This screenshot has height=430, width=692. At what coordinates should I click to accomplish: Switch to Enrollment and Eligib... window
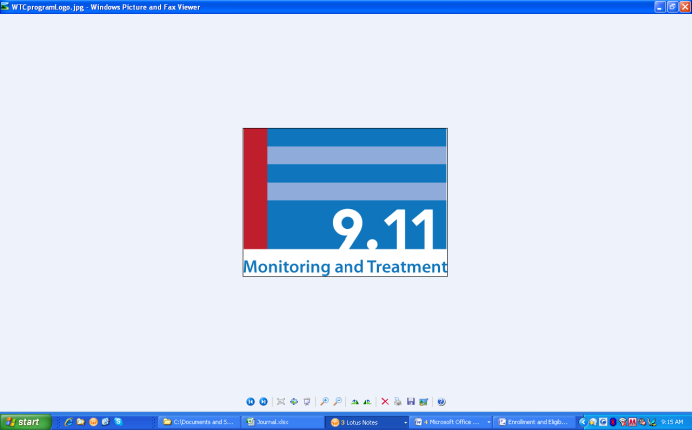(x=534, y=422)
